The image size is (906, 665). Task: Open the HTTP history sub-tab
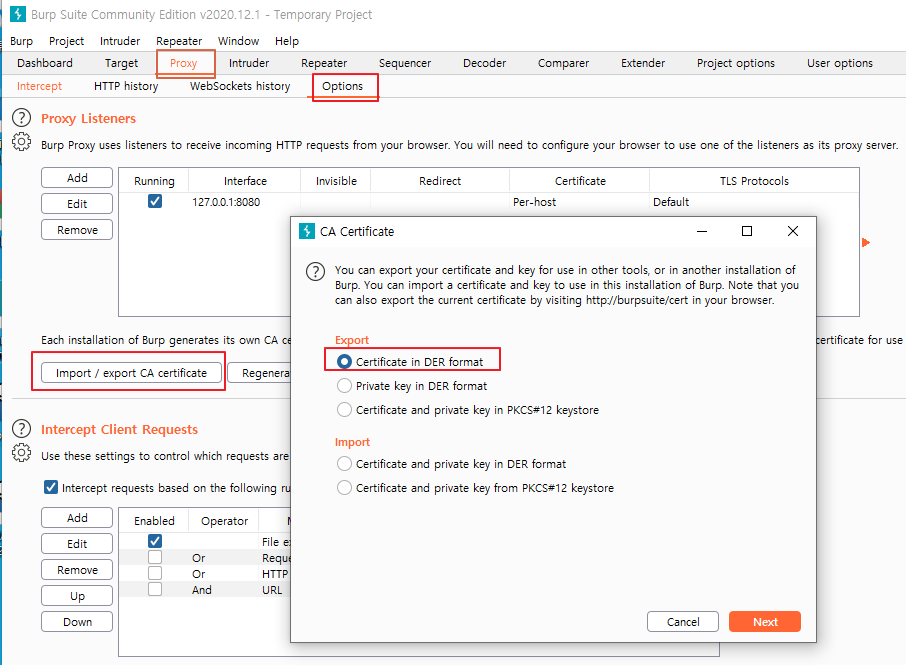126,86
